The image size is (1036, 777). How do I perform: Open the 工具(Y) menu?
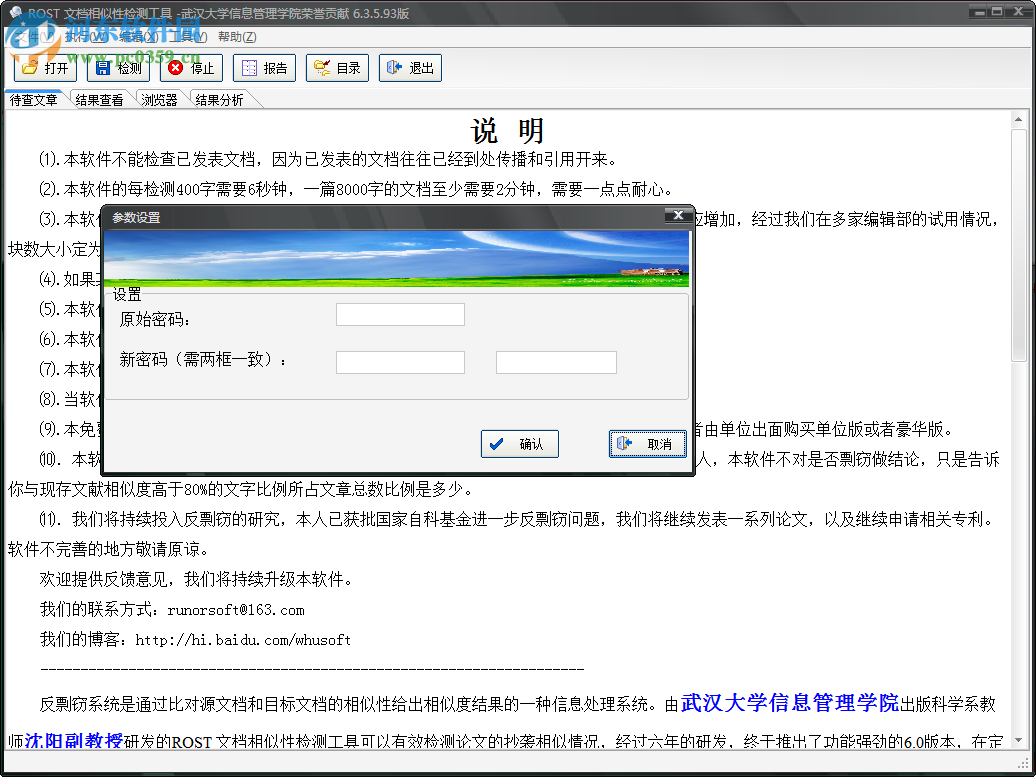click(x=186, y=36)
